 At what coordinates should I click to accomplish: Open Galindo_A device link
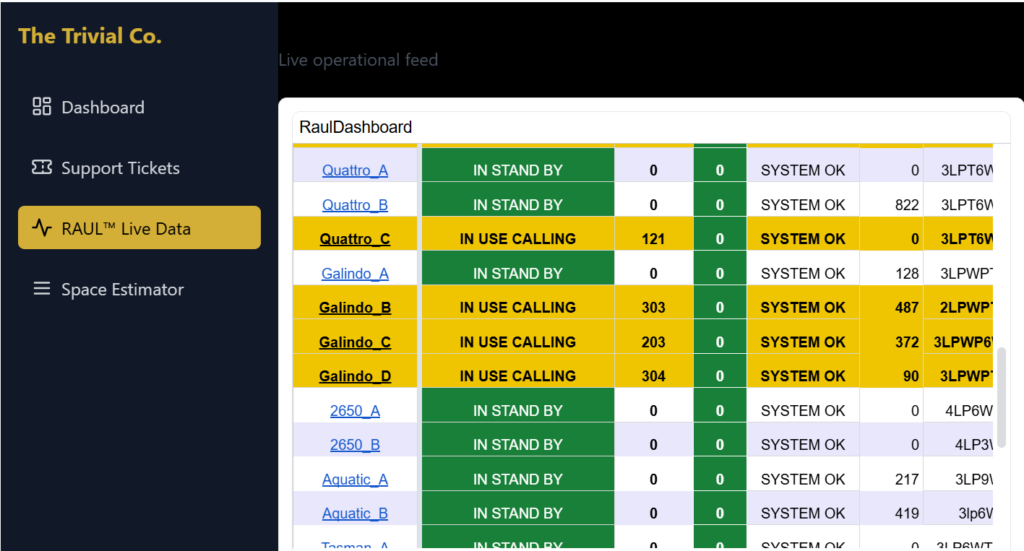[x=355, y=273]
